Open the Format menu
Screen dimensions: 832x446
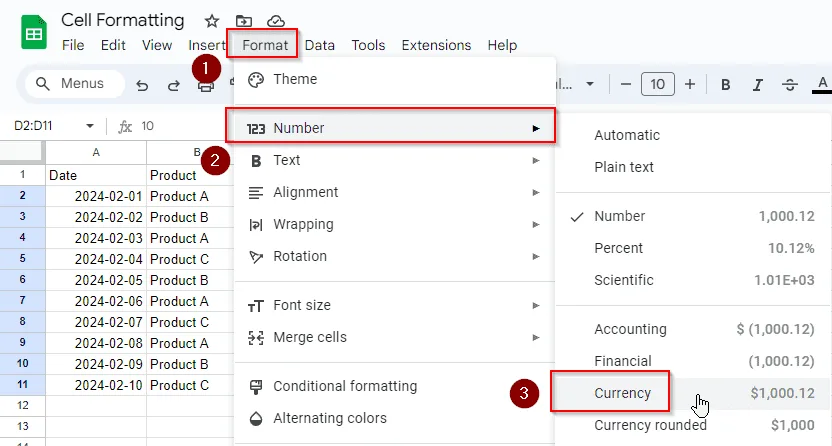click(265, 45)
